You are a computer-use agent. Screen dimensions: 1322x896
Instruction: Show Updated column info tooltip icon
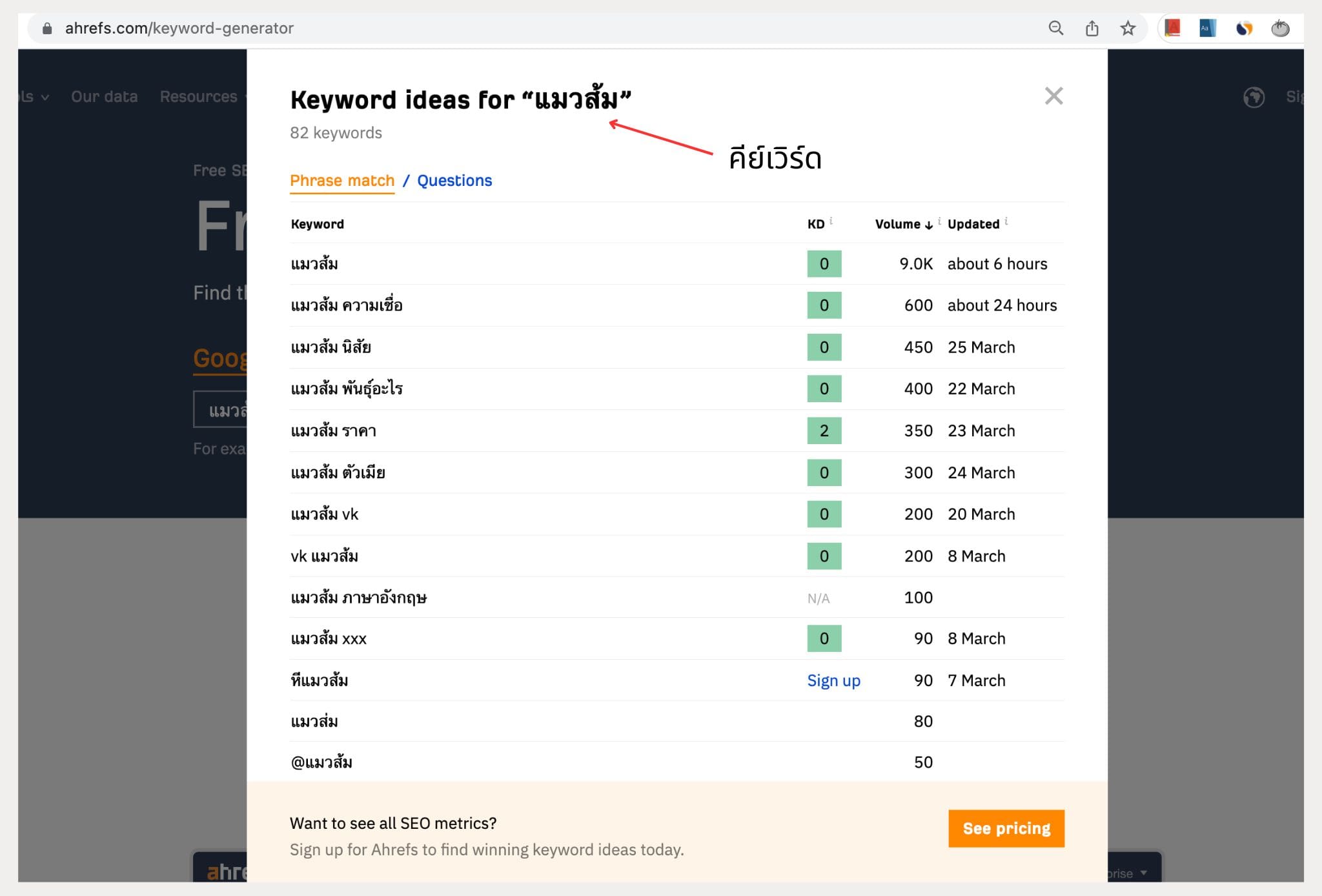click(x=1006, y=221)
